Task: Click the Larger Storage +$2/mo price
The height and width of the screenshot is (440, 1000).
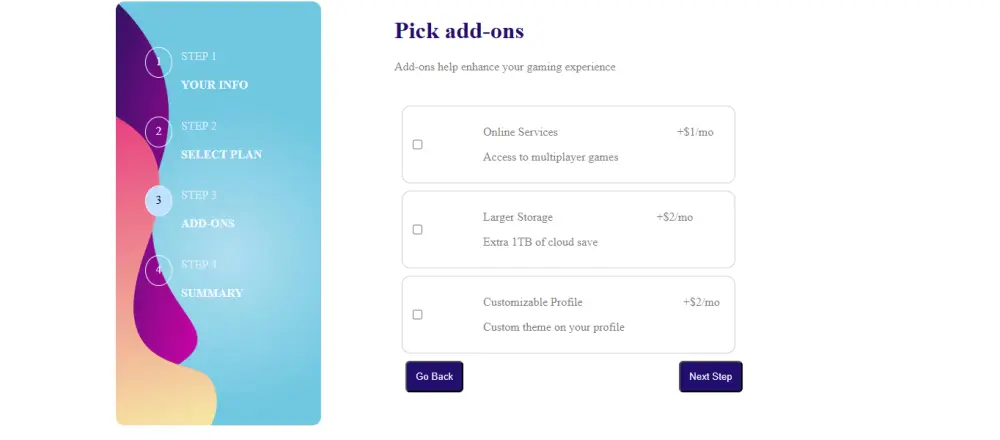Action: pyautogui.click(x=674, y=217)
